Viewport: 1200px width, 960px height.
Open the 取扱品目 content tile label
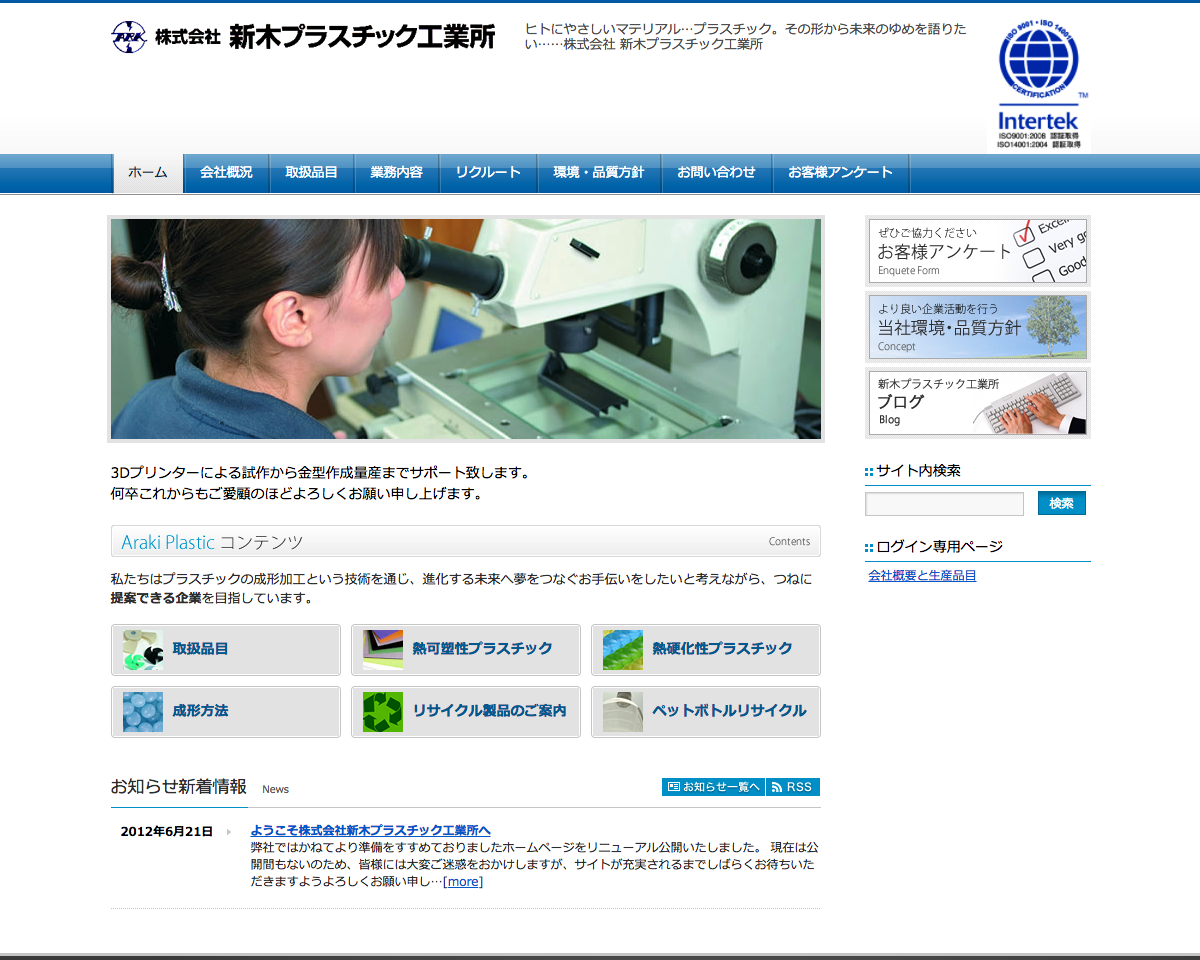coord(201,649)
